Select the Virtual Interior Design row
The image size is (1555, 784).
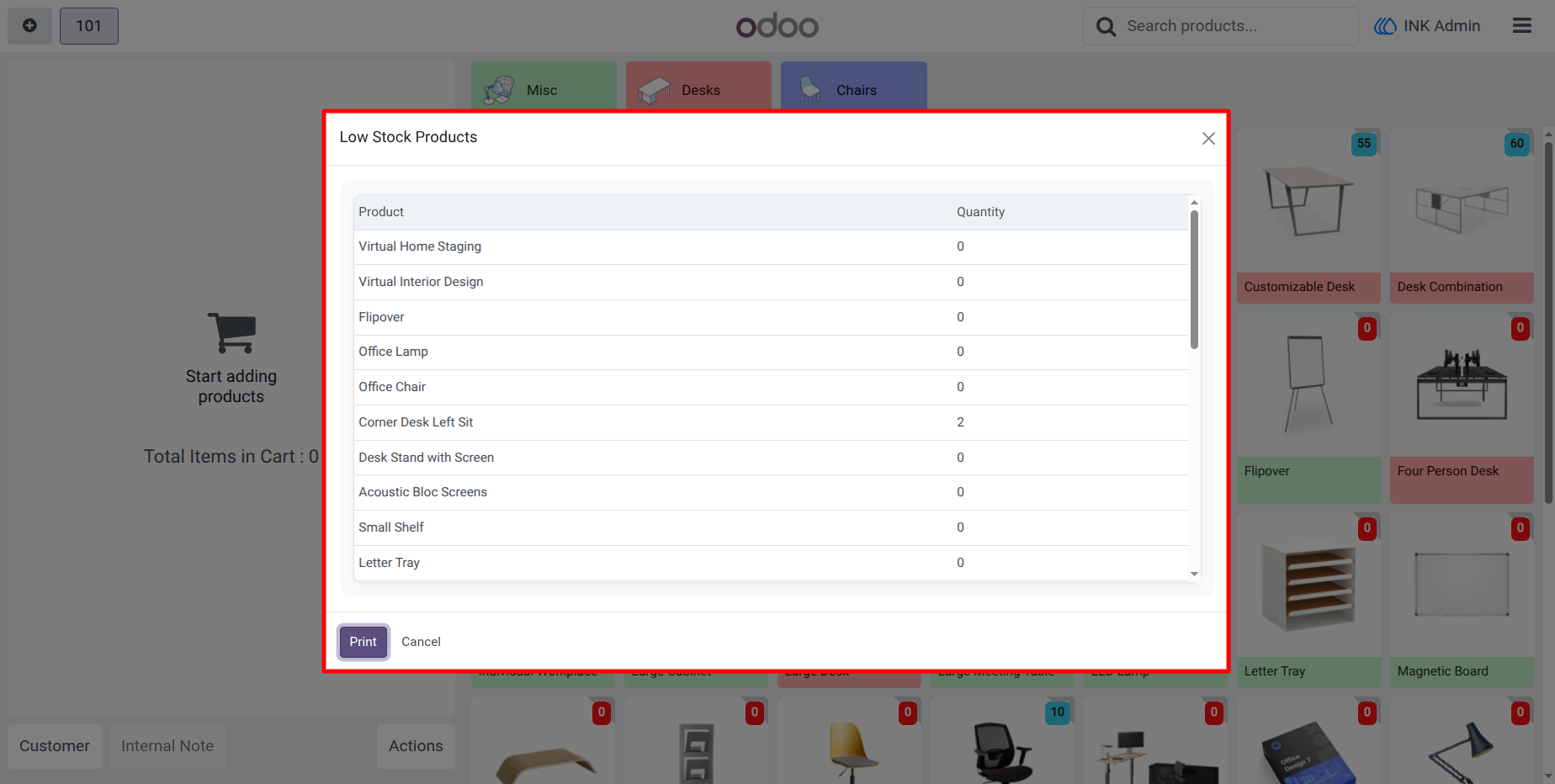(x=771, y=282)
